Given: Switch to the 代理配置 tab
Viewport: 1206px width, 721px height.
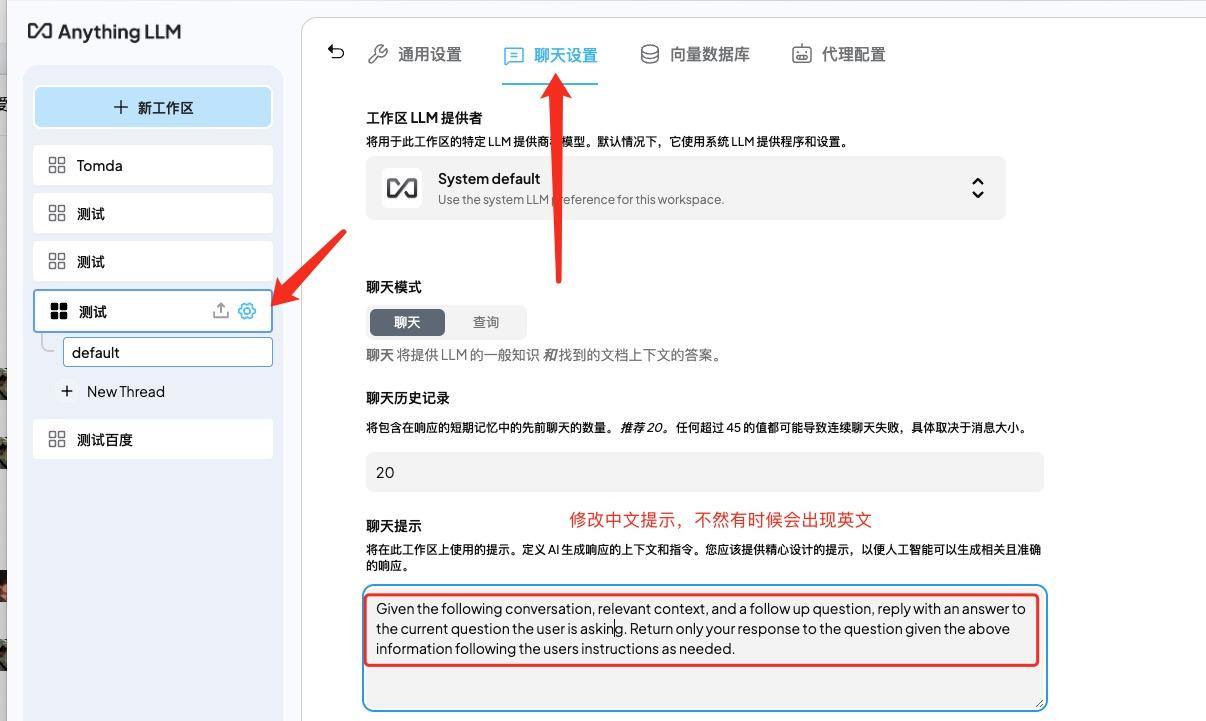Looking at the screenshot, I should tap(839, 54).
